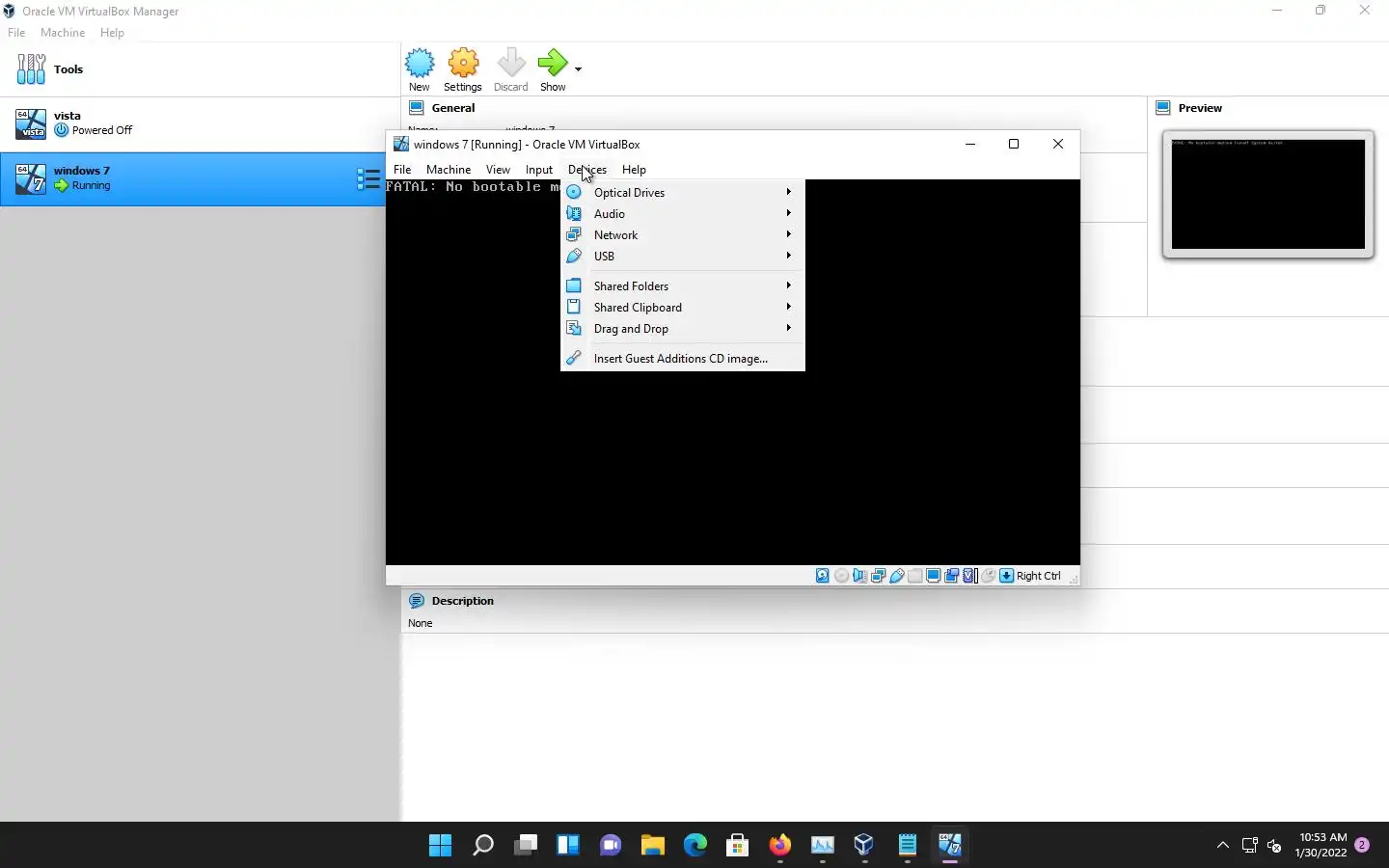The image size is (1389, 868).
Task: Switch to Firefox in the taskbar
Action: tap(780, 846)
